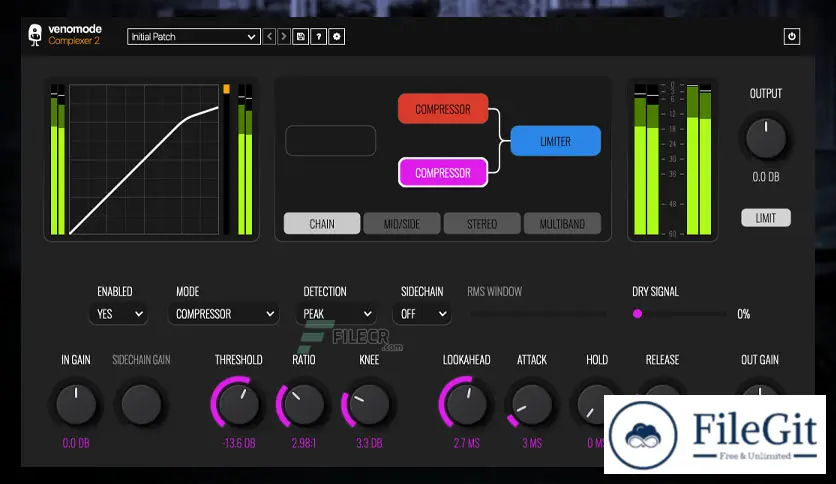Click the venomode robot logo icon

(x=35, y=35)
